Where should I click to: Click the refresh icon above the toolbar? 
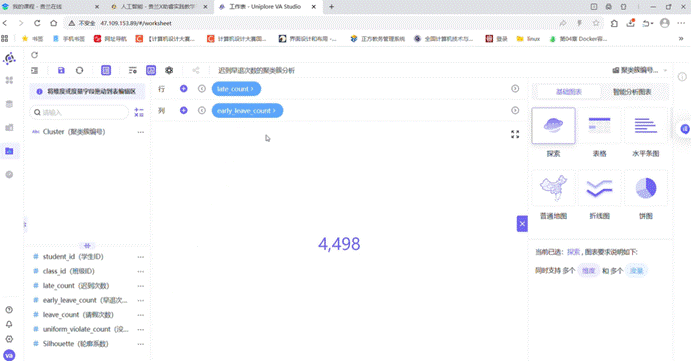[x=34, y=55]
